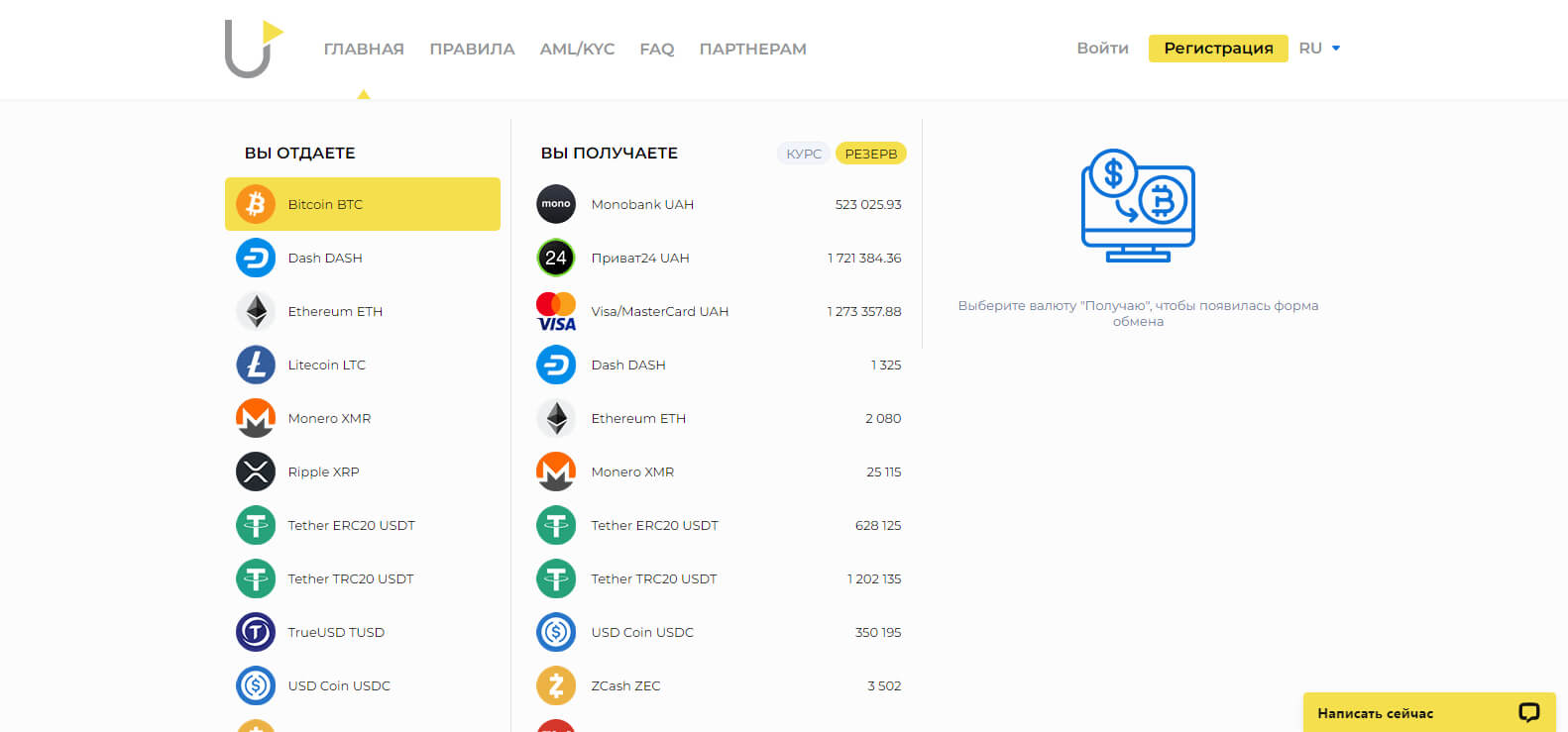Click the exchange illustration with dollar and bitcoin
1568x732 pixels.
1138,205
